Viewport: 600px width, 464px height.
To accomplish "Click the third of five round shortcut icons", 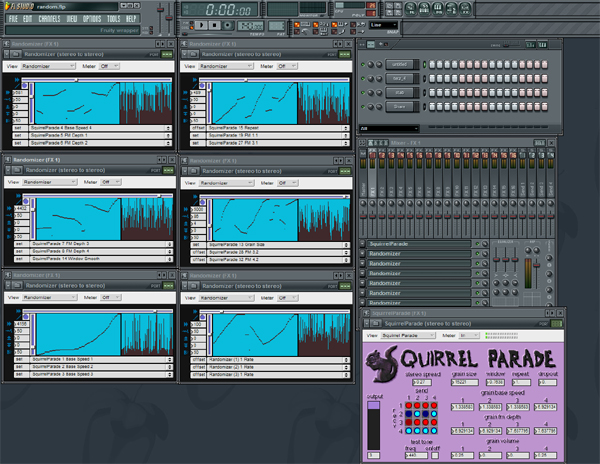I will click(x=438, y=9).
